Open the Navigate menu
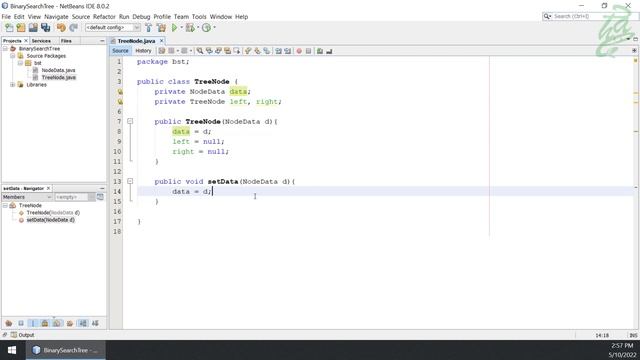The width and height of the screenshot is (640, 360). [x=56, y=17]
